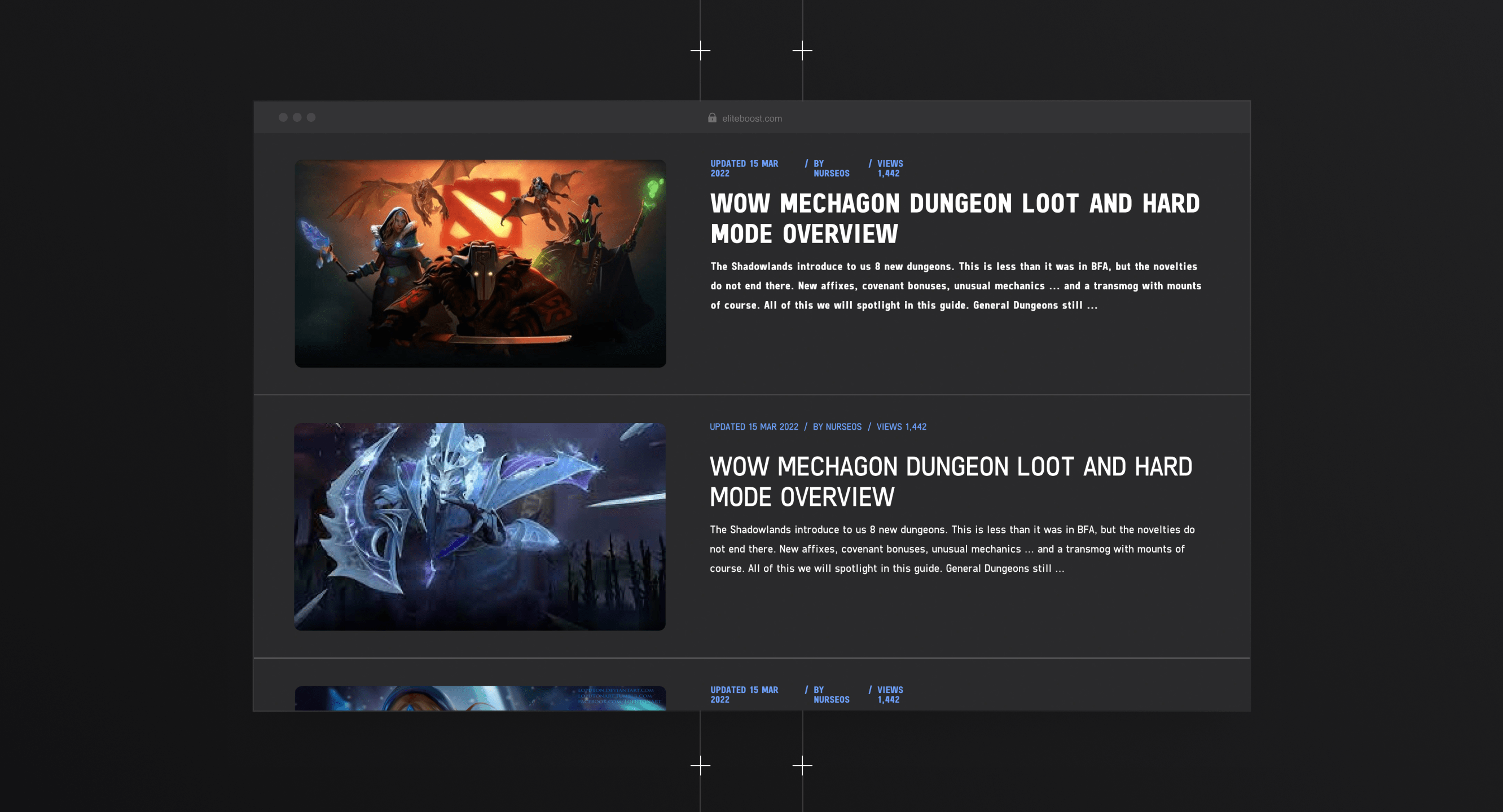Click "By Nurseos" in the bottom article
The width and height of the screenshot is (1503, 812).
(x=831, y=695)
